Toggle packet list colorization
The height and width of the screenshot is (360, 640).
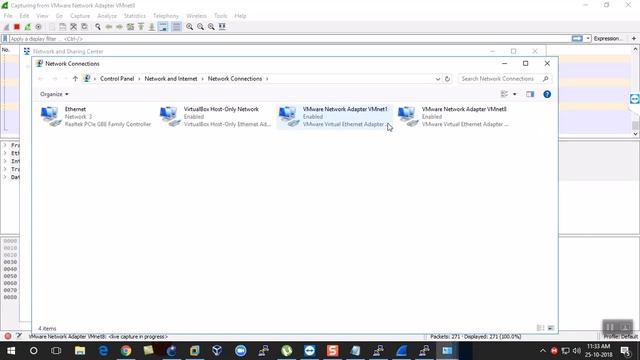(176, 27)
